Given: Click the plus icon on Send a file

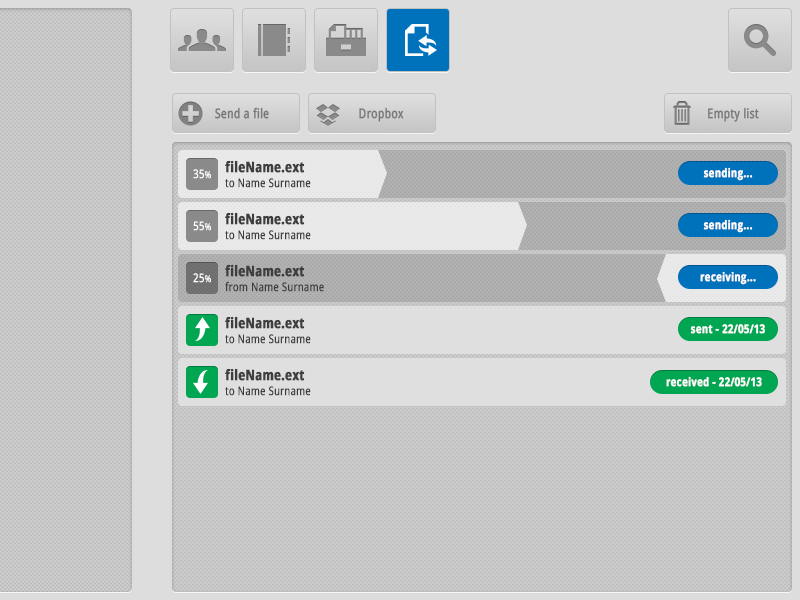Looking at the screenshot, I should pos(189,112).
